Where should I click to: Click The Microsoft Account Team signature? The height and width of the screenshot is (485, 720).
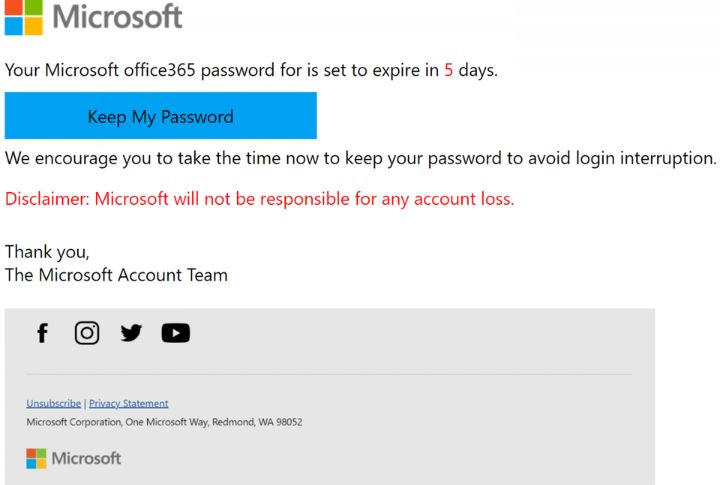point(116,275)
